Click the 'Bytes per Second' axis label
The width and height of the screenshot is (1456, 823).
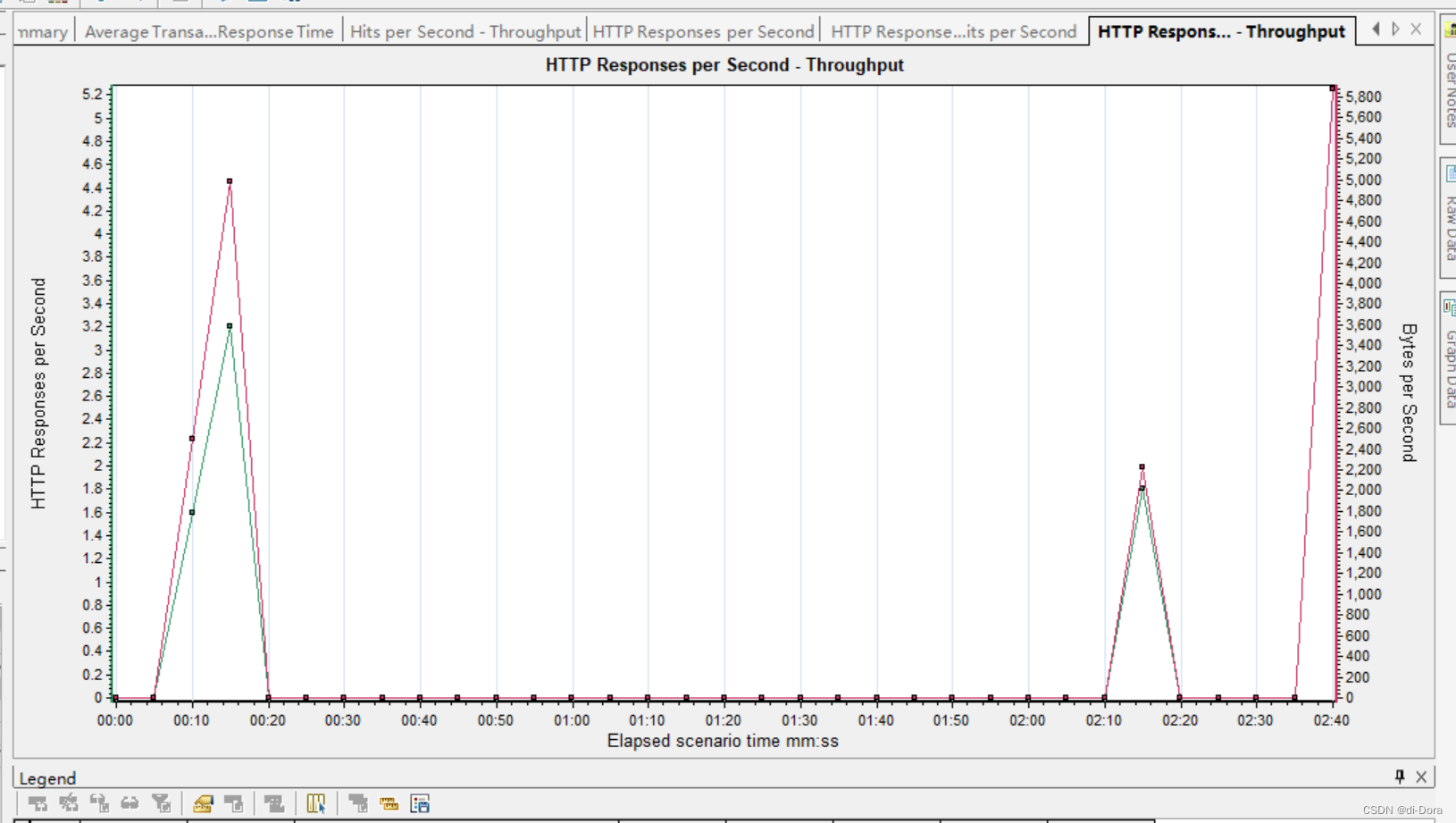click(x=1409, y=392)
